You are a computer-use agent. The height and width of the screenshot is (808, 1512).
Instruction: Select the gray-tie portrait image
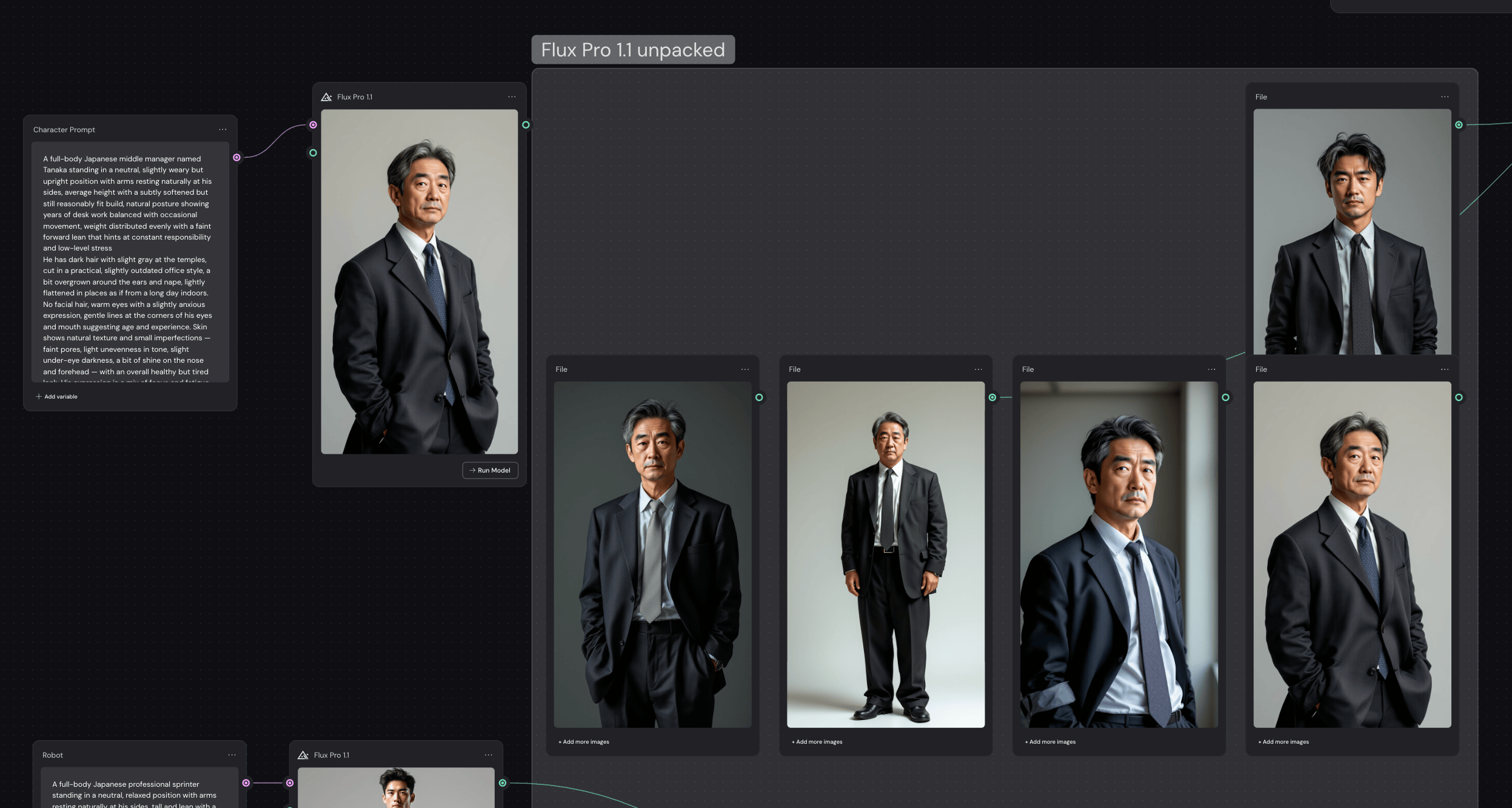point(653,554)
